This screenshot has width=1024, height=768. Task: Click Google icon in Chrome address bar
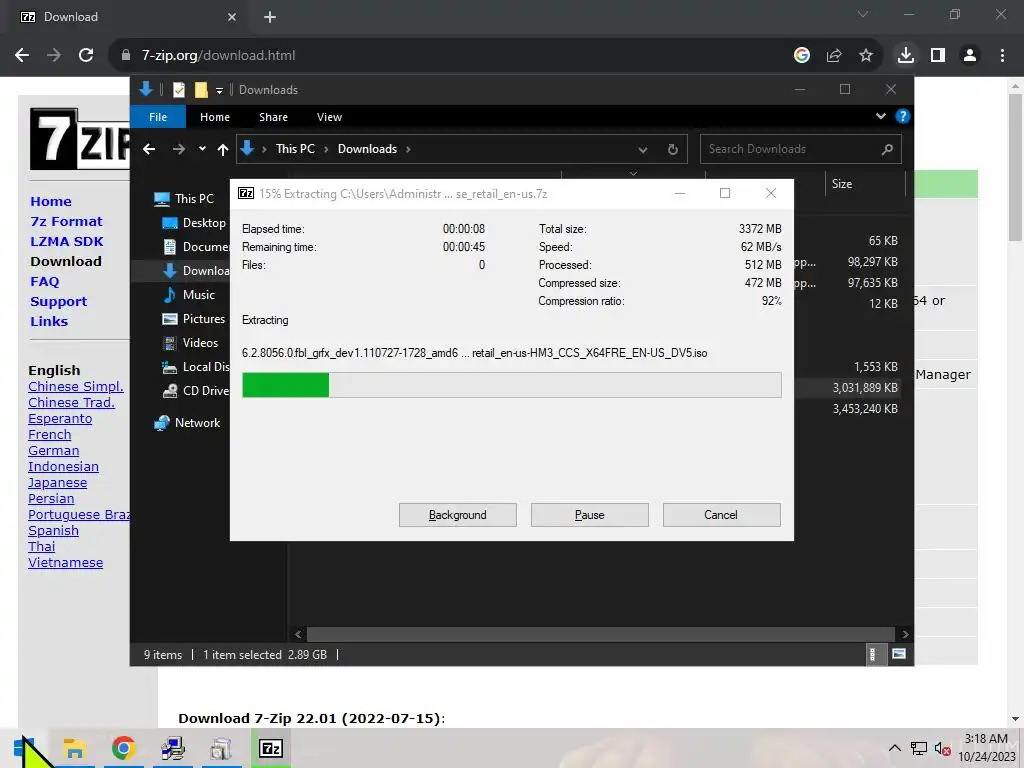(x=802, y=56)
